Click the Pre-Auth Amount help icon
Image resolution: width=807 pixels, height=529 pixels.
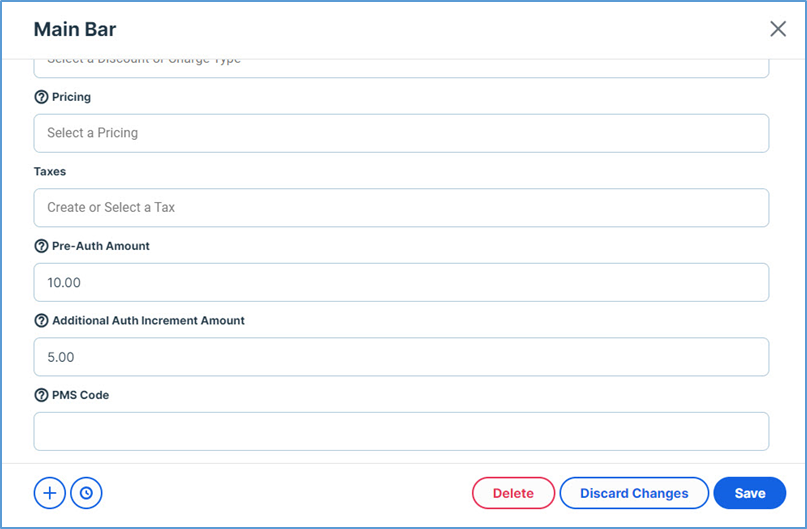[x=41, y=246]
